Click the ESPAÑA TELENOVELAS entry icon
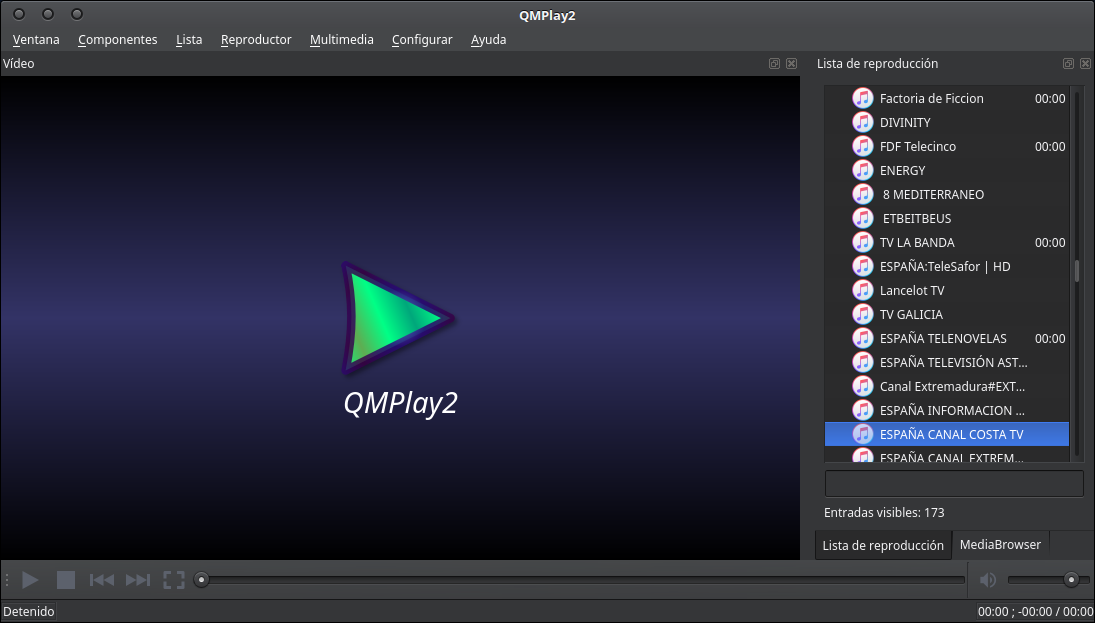 pyautogui.click(x=863, y=338)
